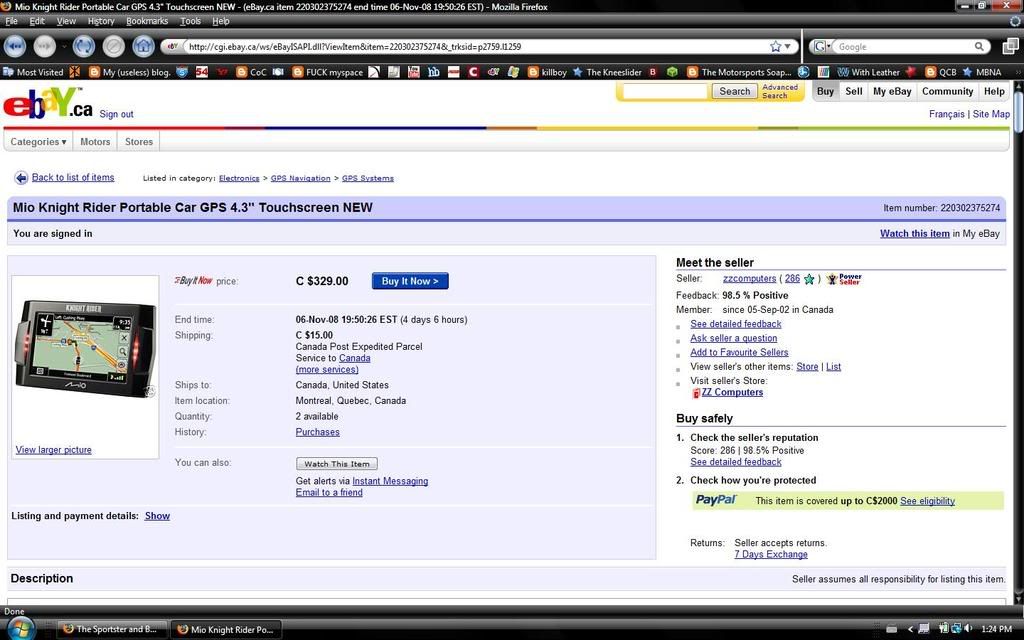Open the Help menu in Firefox
1024x640 pixels.
pos(221,21)
